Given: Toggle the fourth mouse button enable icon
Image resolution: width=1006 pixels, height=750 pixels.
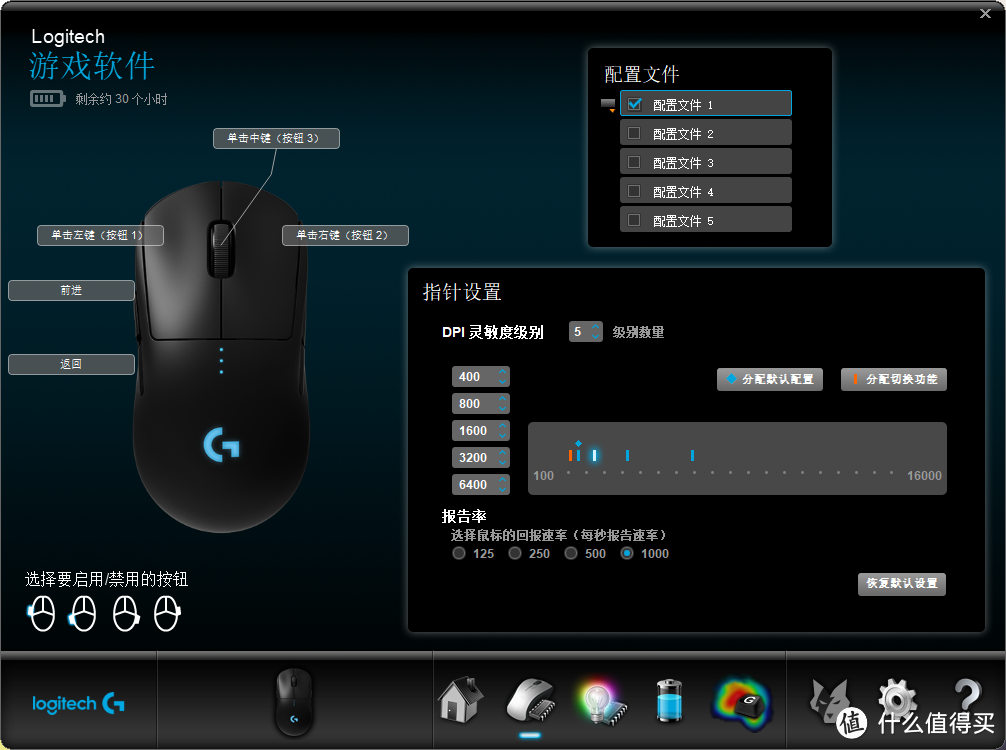Looking at the screenshot, I should click(167, 613).
